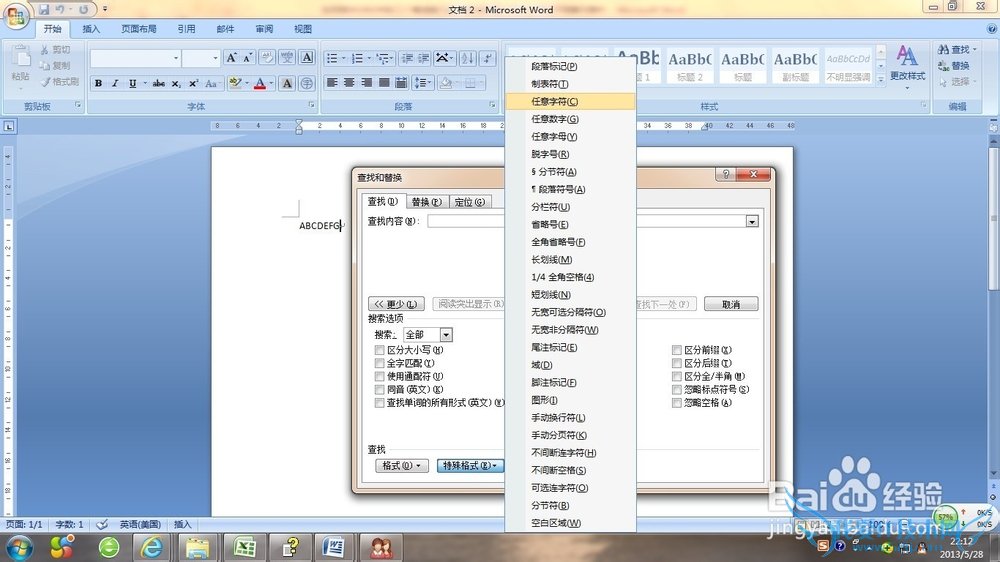Click the Save icon in quick access toolbar
This screenshot has height=562, width=1000.
tap(44, 9)
